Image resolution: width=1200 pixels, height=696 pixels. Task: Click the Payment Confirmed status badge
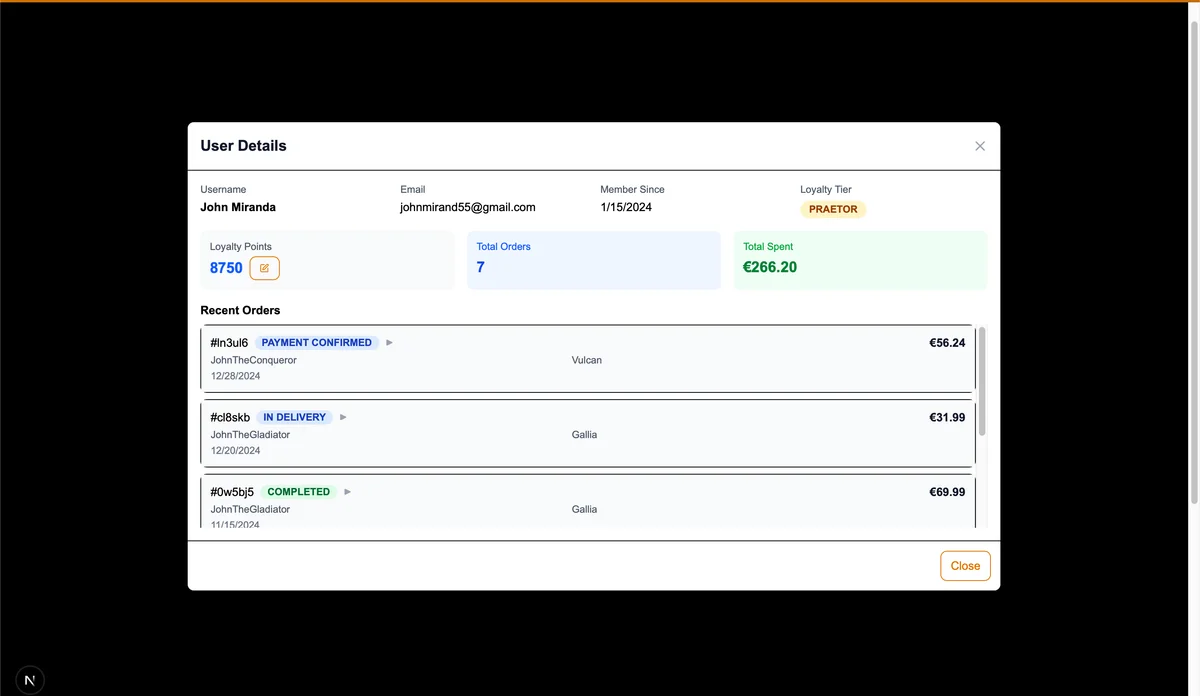(x=316, y=343)
